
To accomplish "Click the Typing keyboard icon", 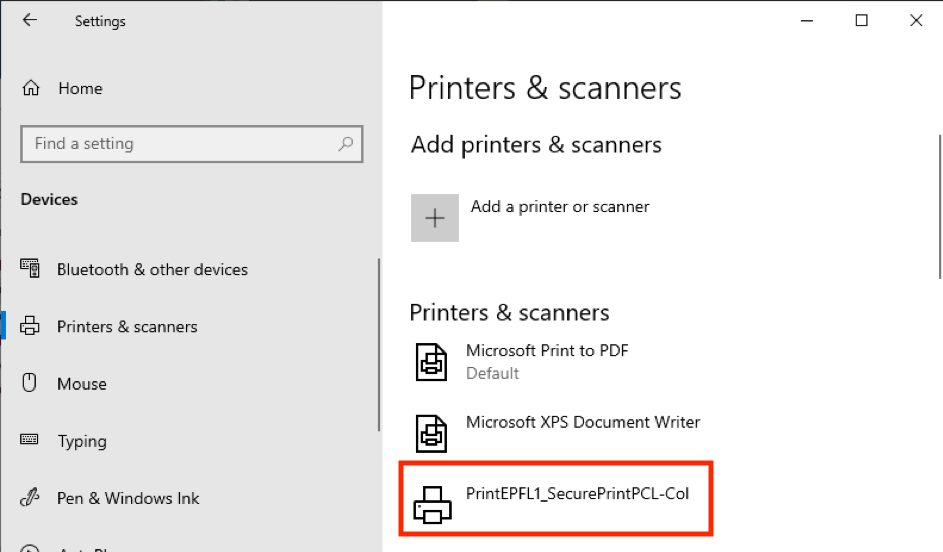I will [x=29, y=440].
